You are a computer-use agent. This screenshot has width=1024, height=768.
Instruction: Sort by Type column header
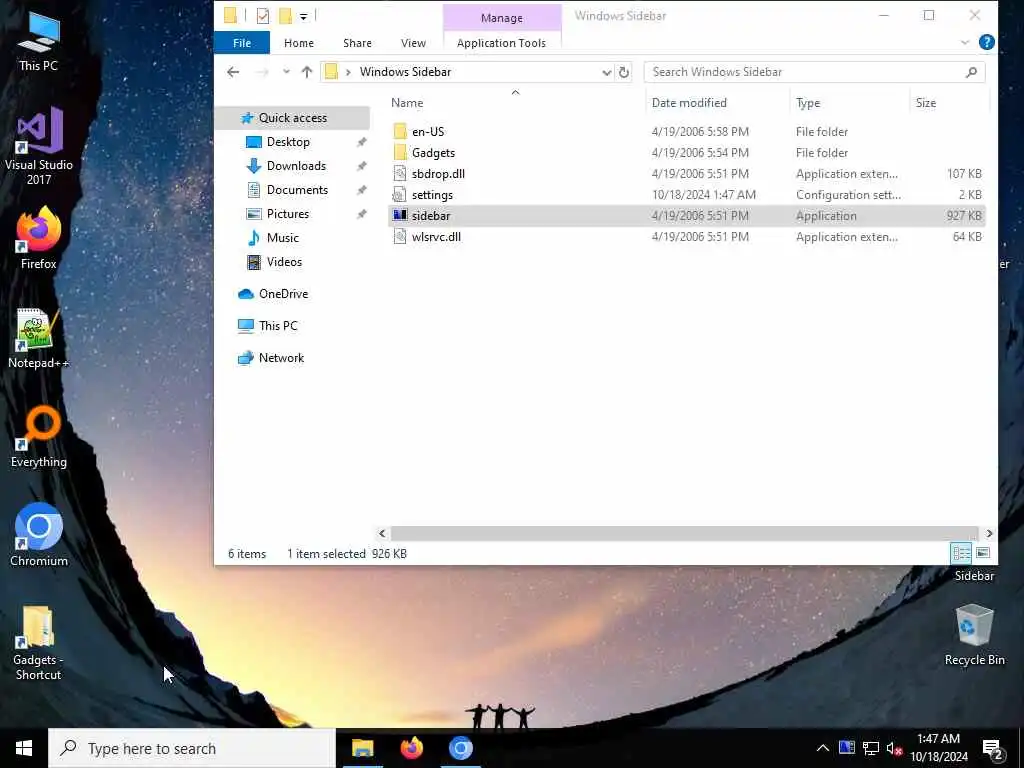(808, 103)
